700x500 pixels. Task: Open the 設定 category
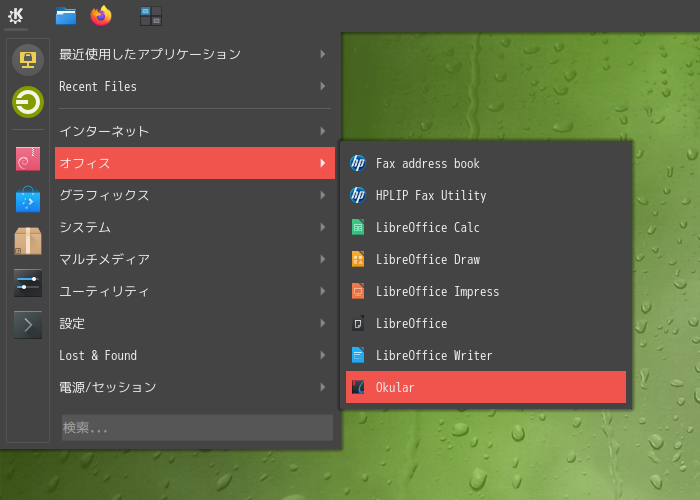[x=195, y=323]
